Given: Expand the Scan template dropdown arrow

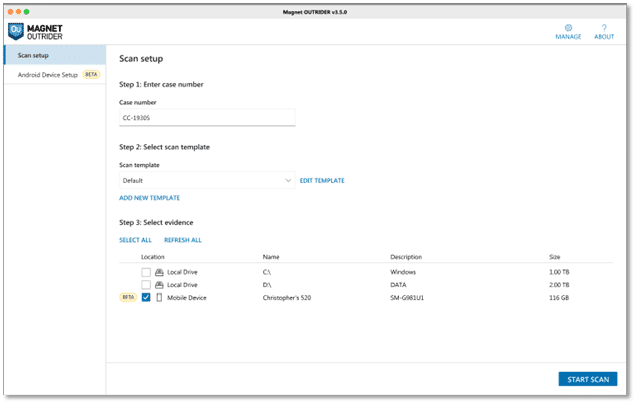Looking at the screenshot, I should pyautogui.click(x=289, y=181).
